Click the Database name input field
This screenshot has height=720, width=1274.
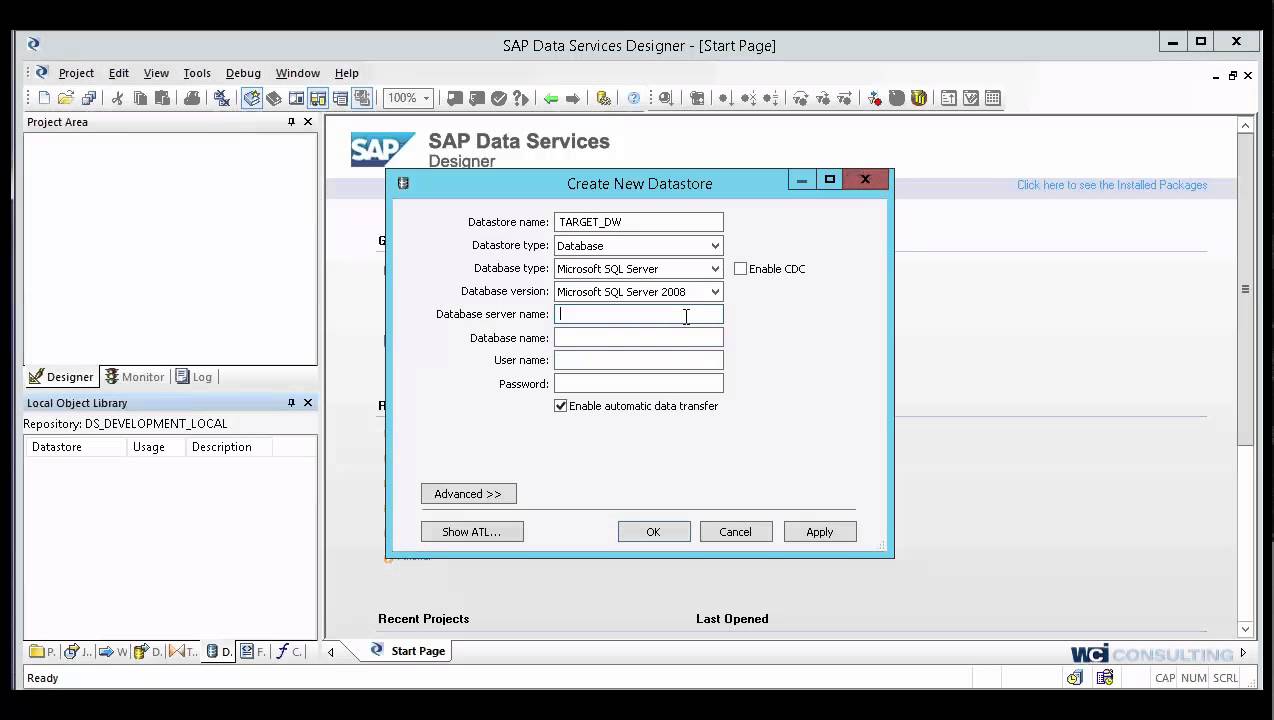point(639,338)
